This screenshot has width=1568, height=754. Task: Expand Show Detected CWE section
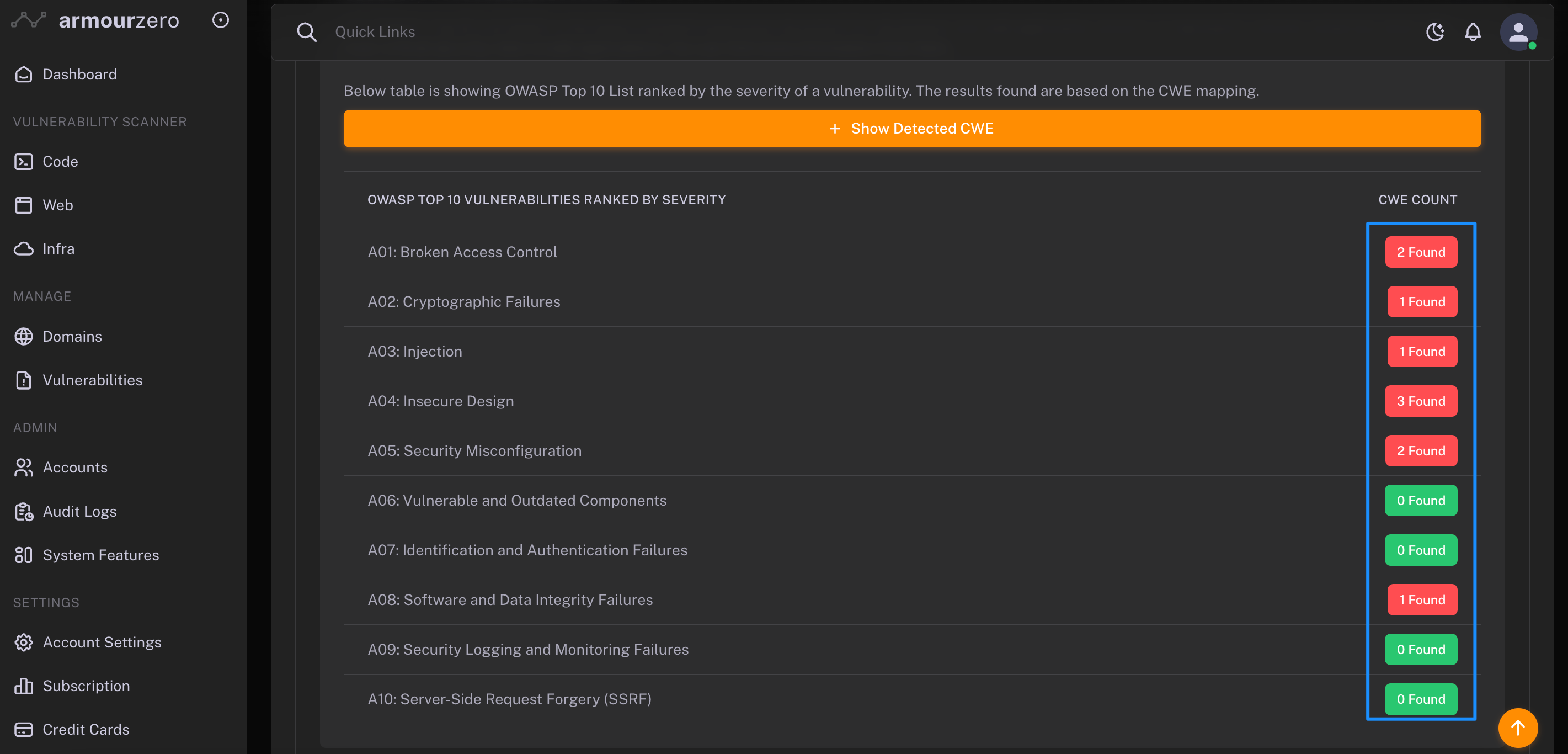pyautogui.click(x=912, y=129)
